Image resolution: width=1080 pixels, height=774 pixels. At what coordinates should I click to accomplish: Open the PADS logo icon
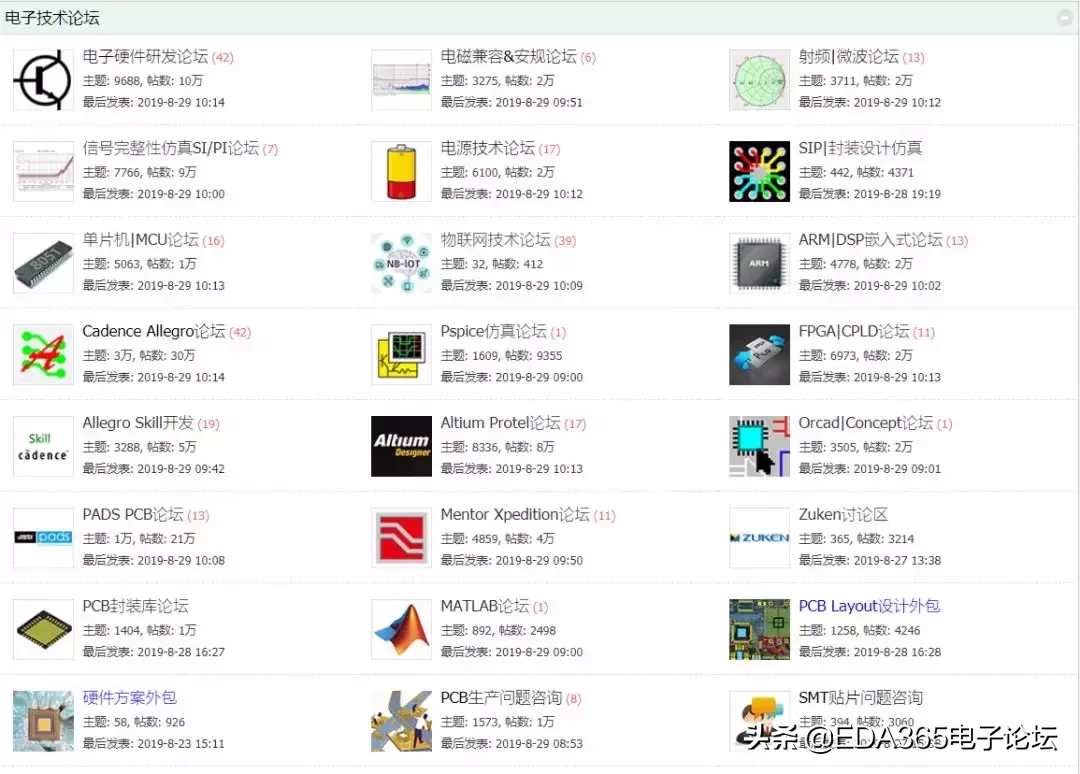point(43,538)
